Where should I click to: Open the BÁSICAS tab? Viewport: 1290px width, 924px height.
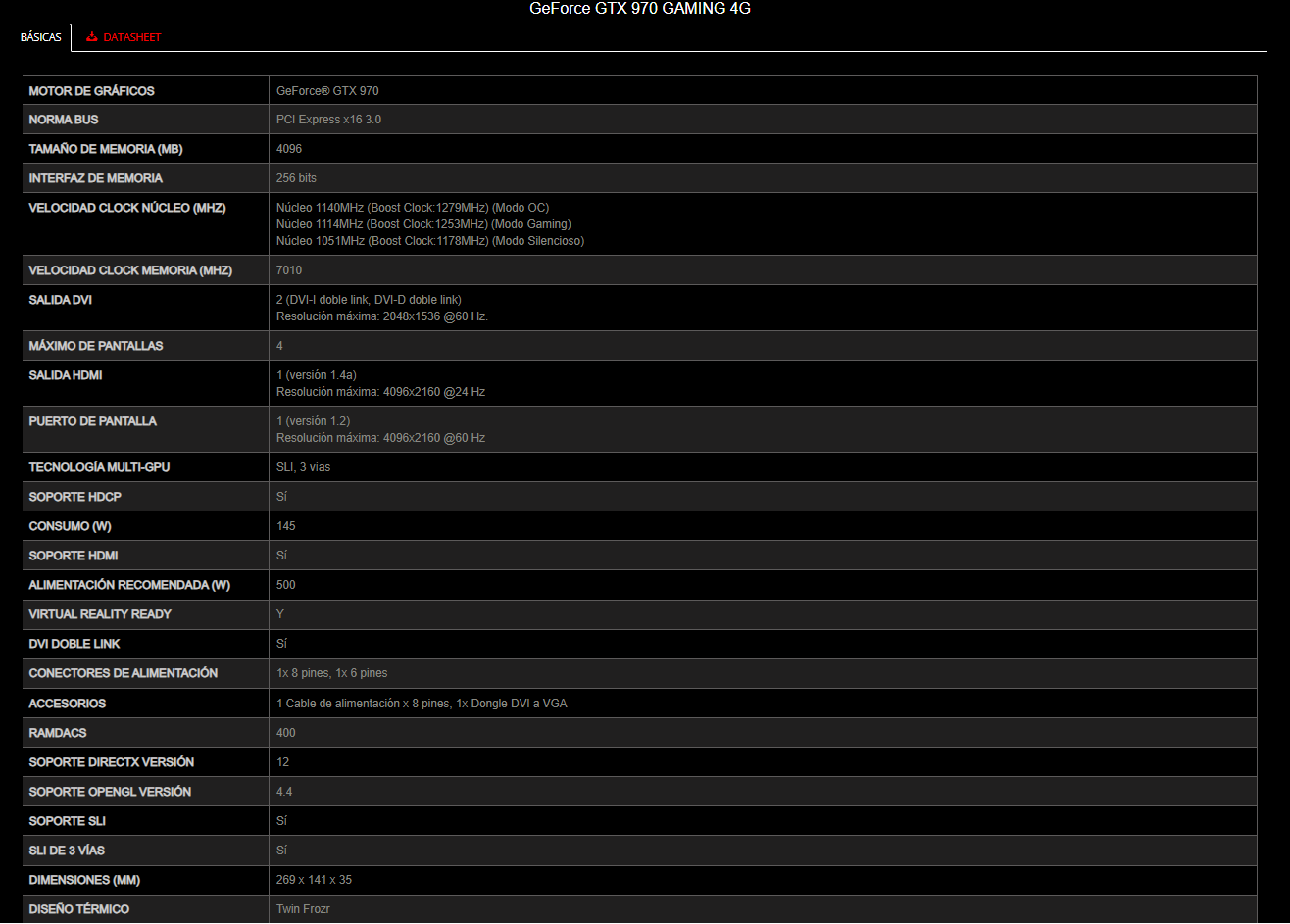tap(41, 37)
